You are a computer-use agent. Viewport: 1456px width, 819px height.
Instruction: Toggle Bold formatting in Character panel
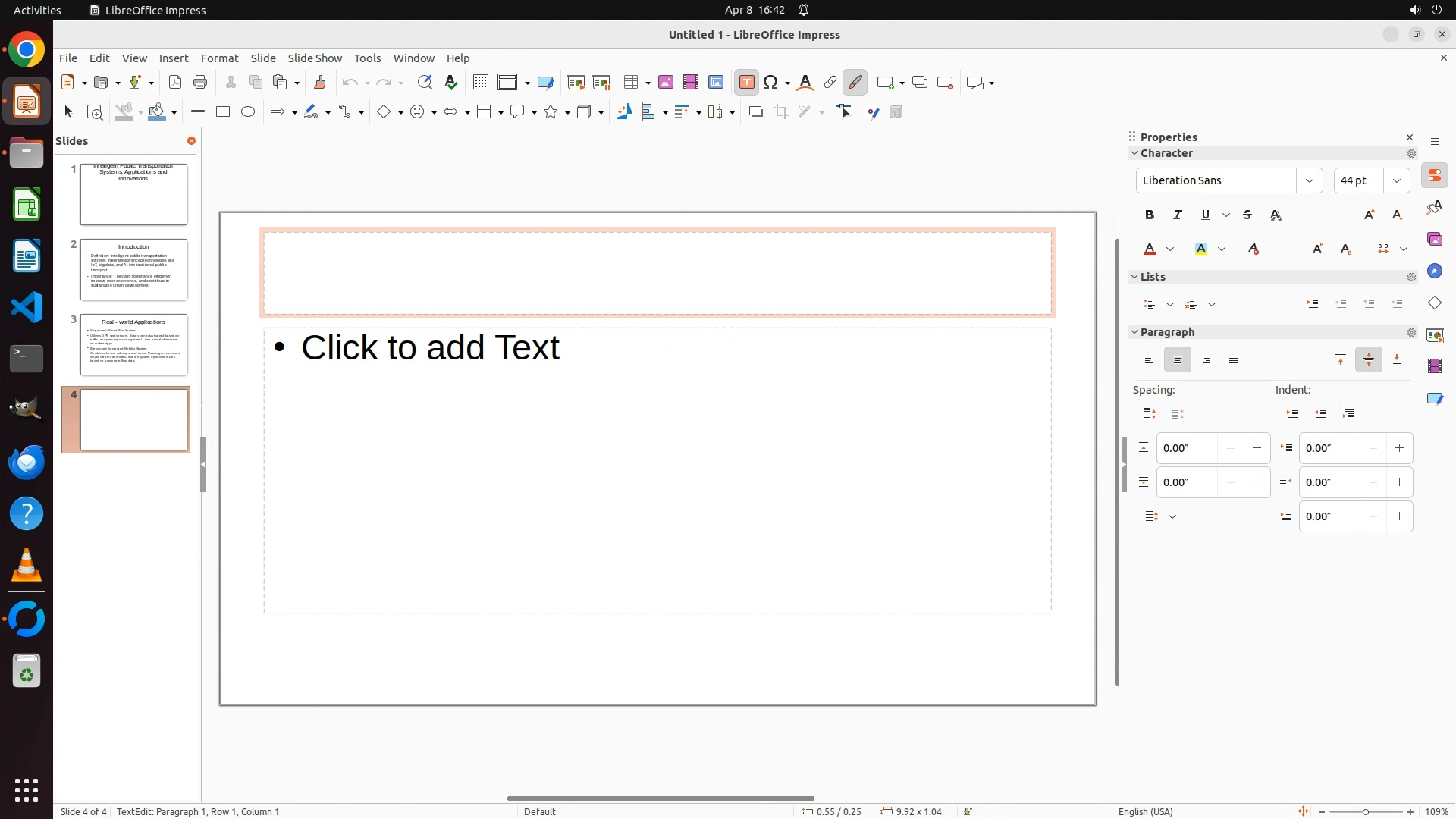click(1150, 215)
